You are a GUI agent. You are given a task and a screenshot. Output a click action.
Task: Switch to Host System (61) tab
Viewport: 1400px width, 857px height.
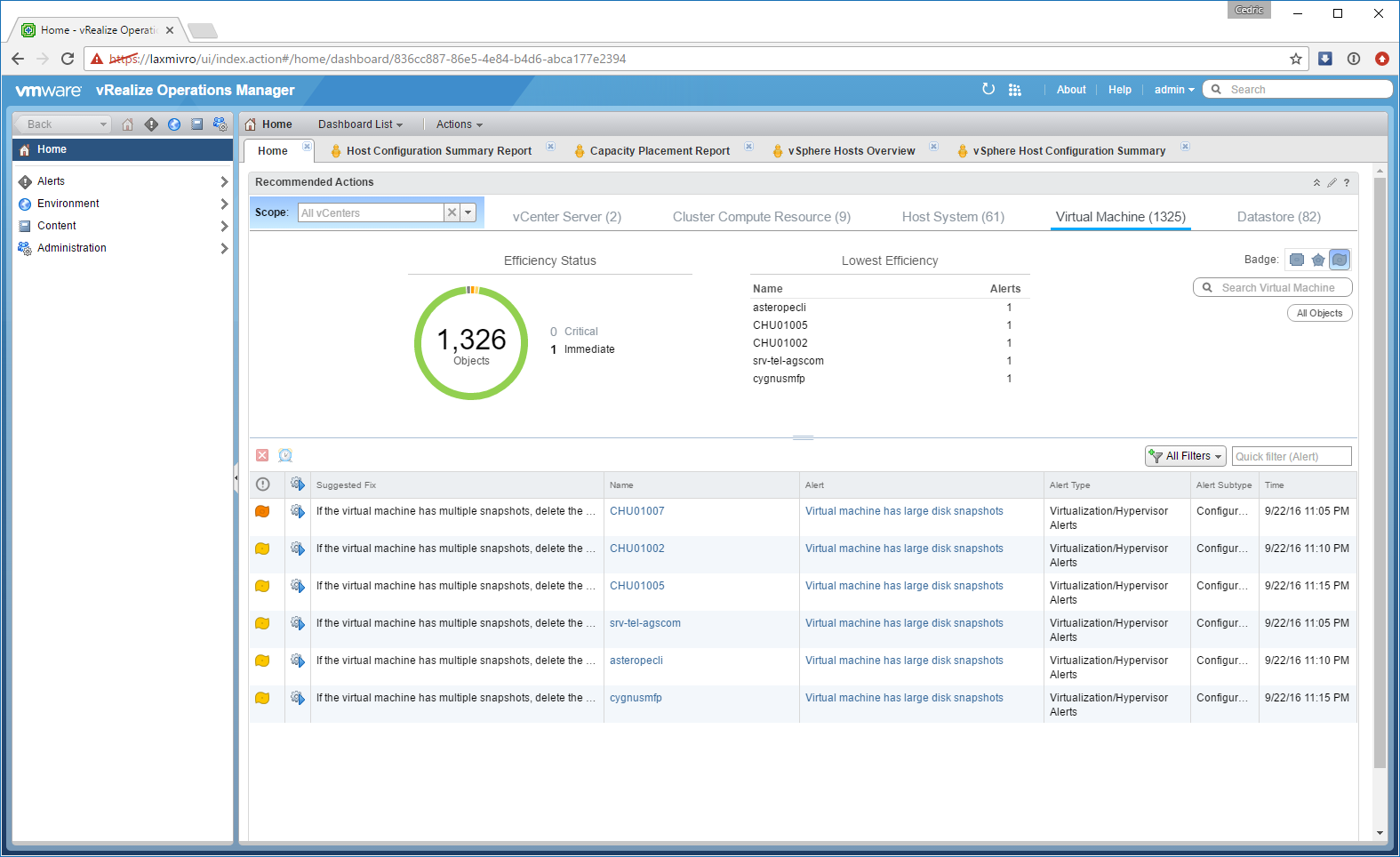tap(953, 217)
